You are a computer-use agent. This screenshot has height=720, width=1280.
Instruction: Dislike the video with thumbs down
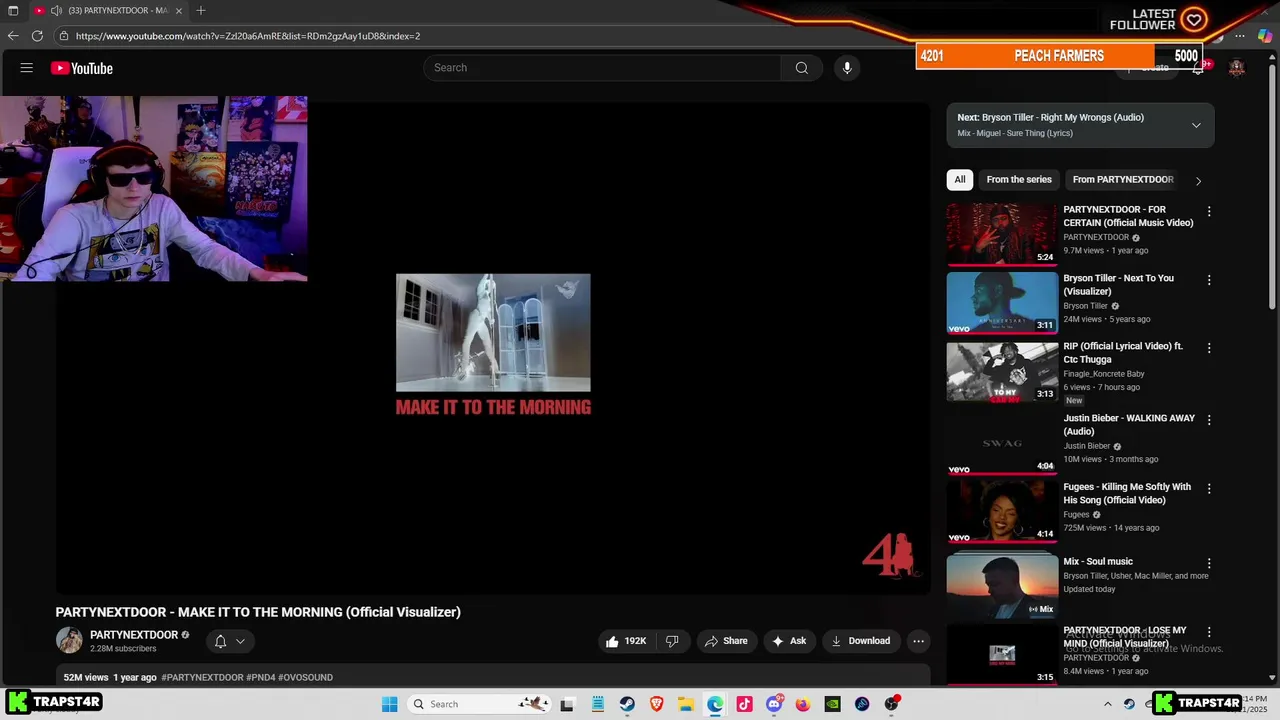(672, 641)
